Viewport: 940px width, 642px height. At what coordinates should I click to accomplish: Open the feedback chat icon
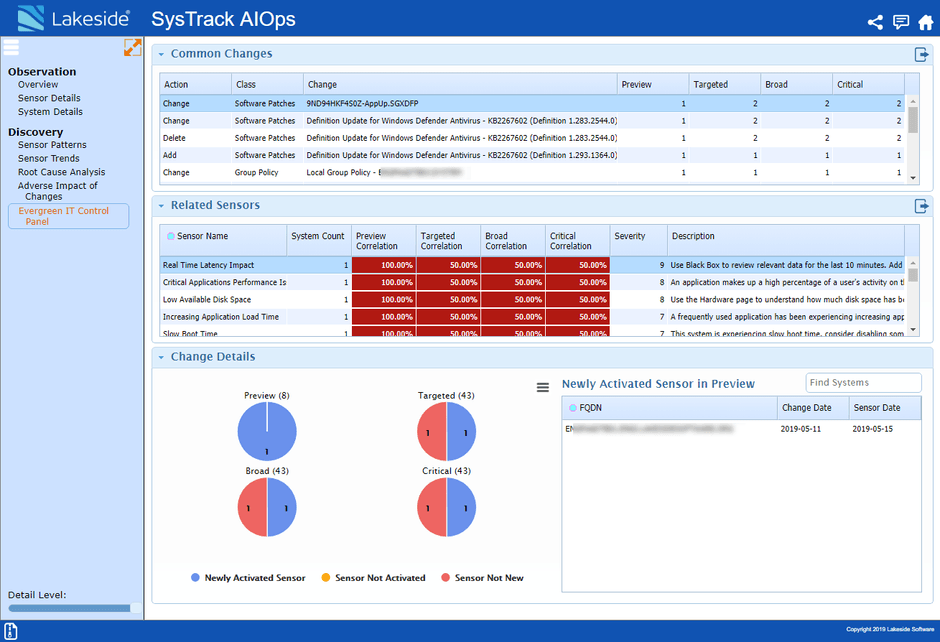click(900, 22)
